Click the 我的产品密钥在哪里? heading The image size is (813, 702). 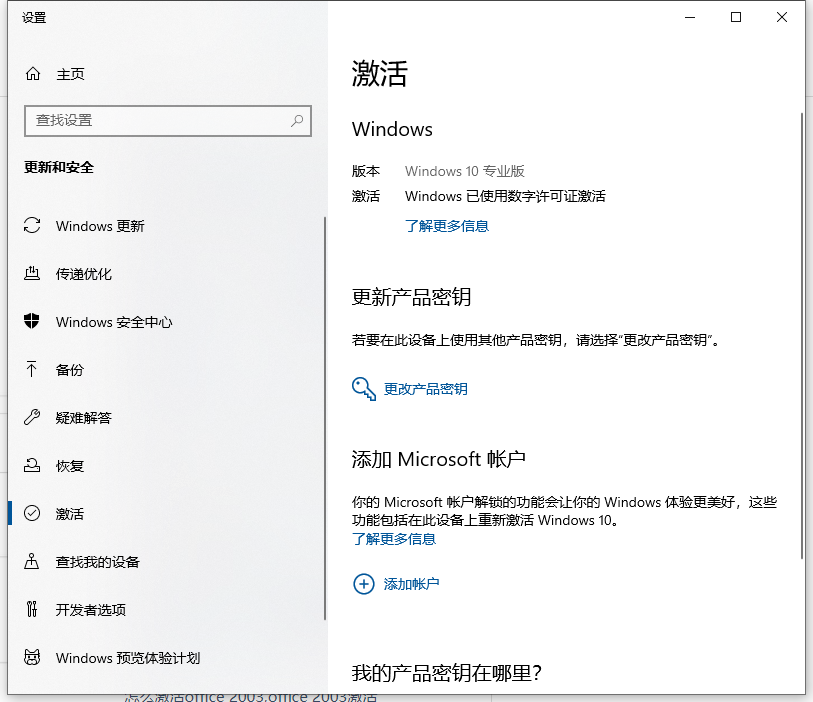point(446,673)
